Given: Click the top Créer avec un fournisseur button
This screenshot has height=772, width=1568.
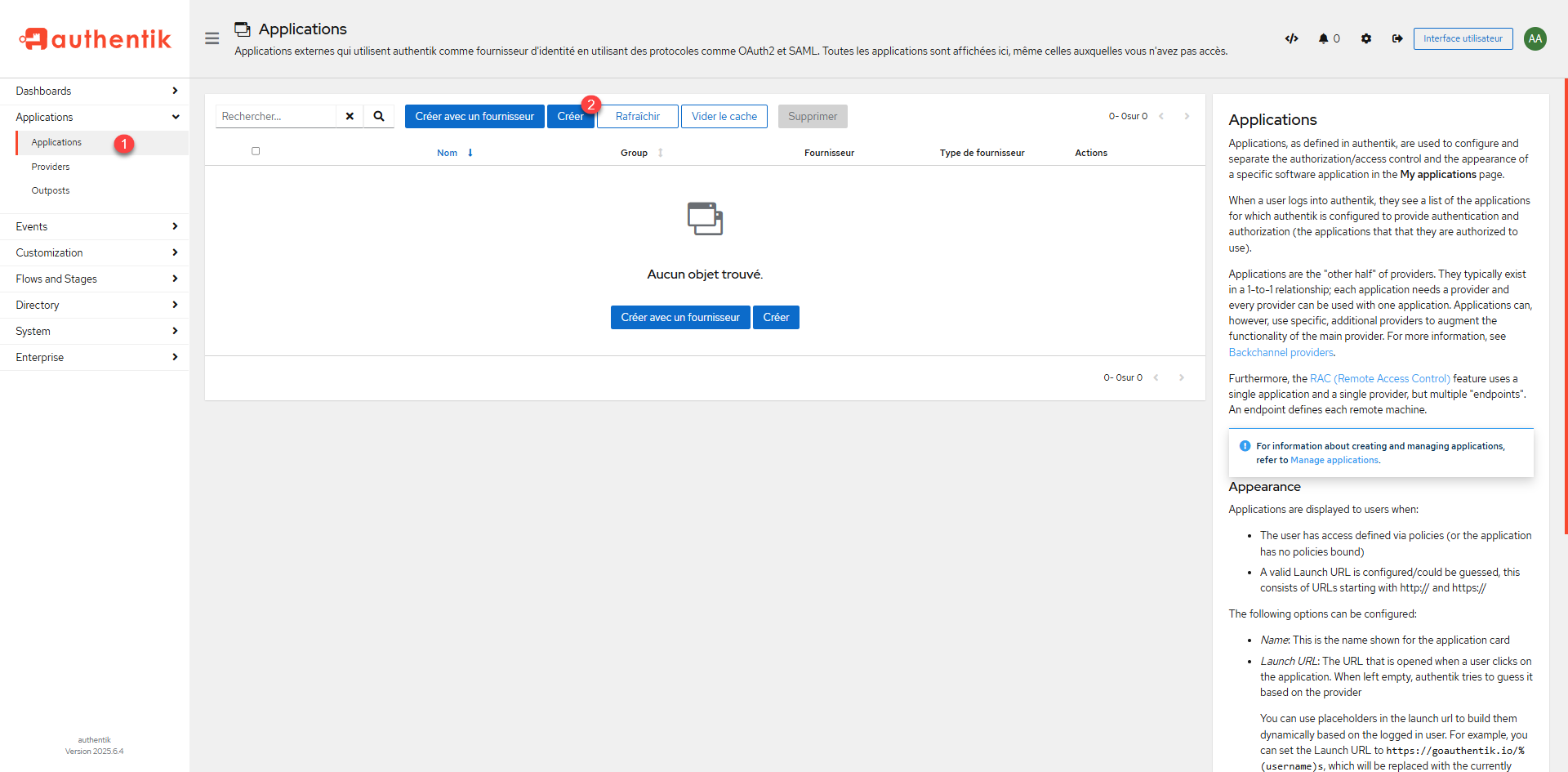Looking at the screenshot, I should tap(474, 116).
